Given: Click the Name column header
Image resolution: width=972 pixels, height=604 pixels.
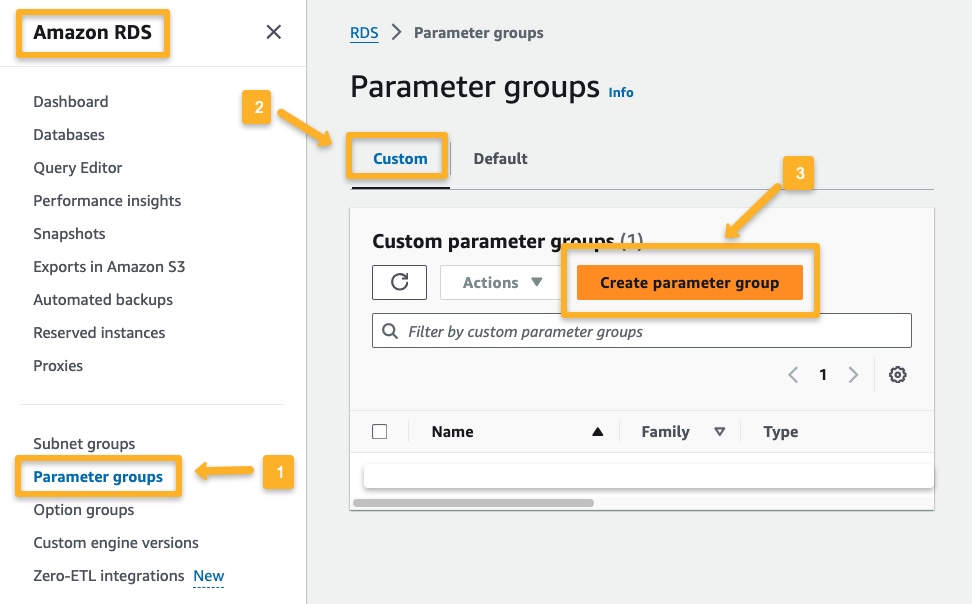Looking at the screenshot, I should 453,432.
